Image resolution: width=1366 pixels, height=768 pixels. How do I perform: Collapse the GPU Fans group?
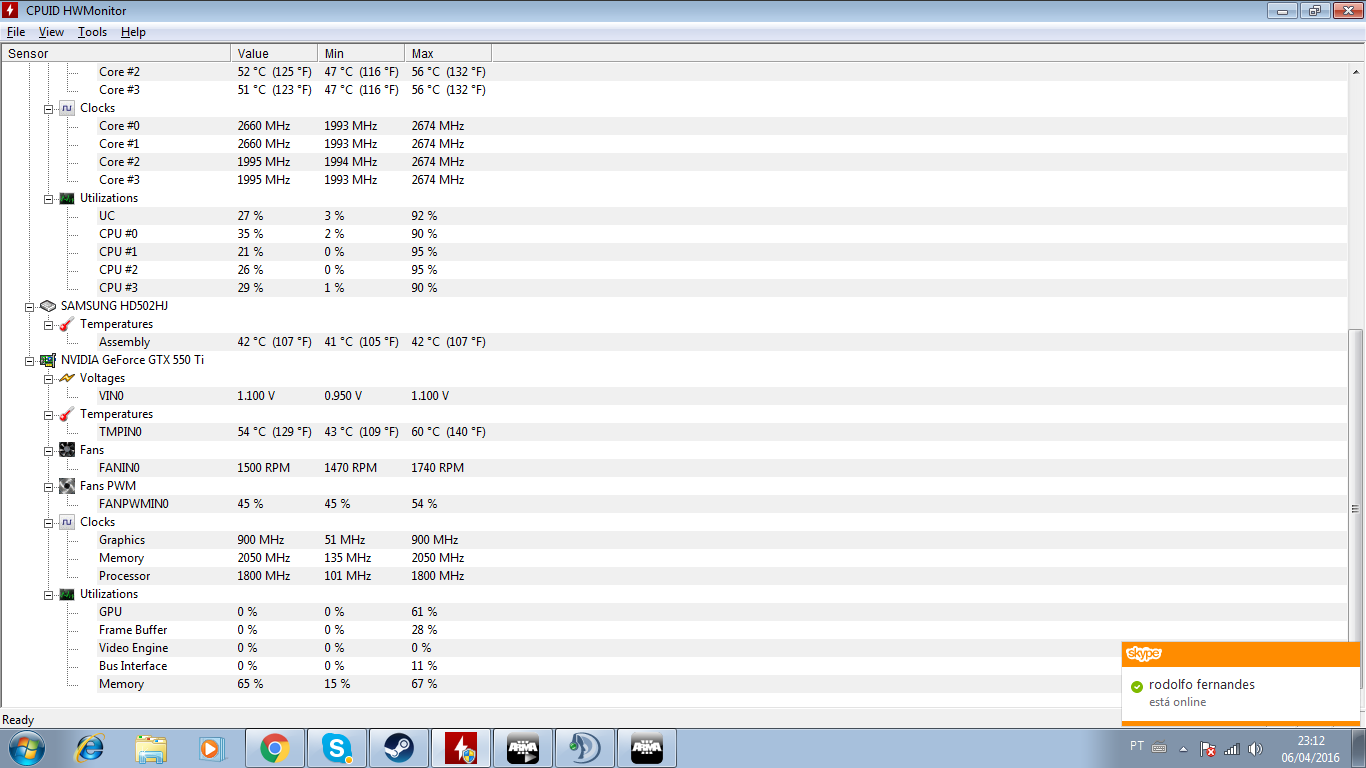click(x=48, y=450)
